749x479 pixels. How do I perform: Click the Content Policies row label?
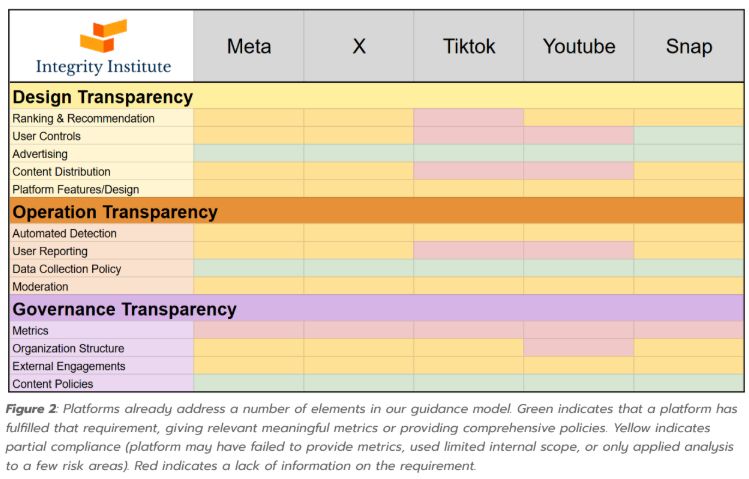coord(53,384)
